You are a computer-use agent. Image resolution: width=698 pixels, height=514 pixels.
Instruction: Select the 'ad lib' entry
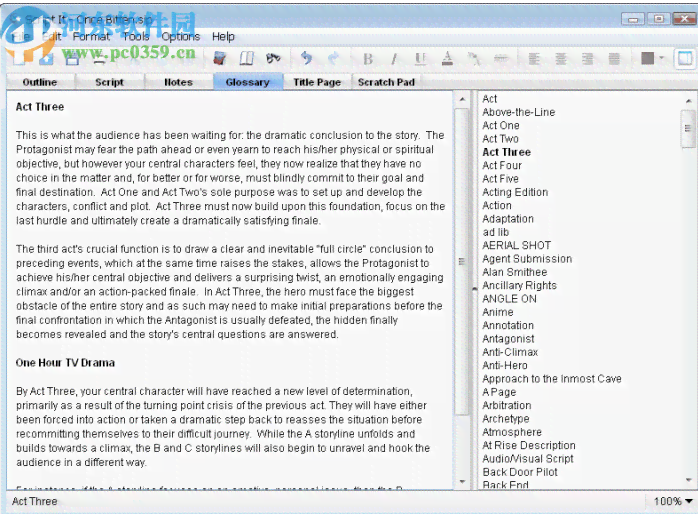click(x=495, y=232)
